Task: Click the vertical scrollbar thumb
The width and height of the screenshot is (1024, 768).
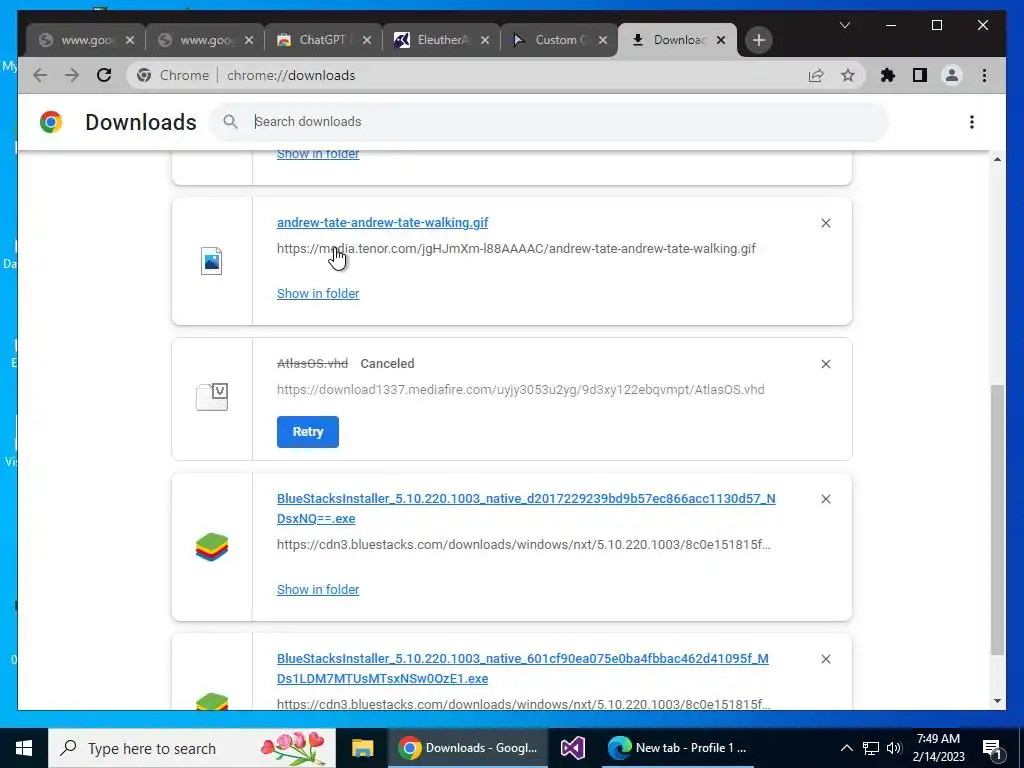Action: (997, 520)
